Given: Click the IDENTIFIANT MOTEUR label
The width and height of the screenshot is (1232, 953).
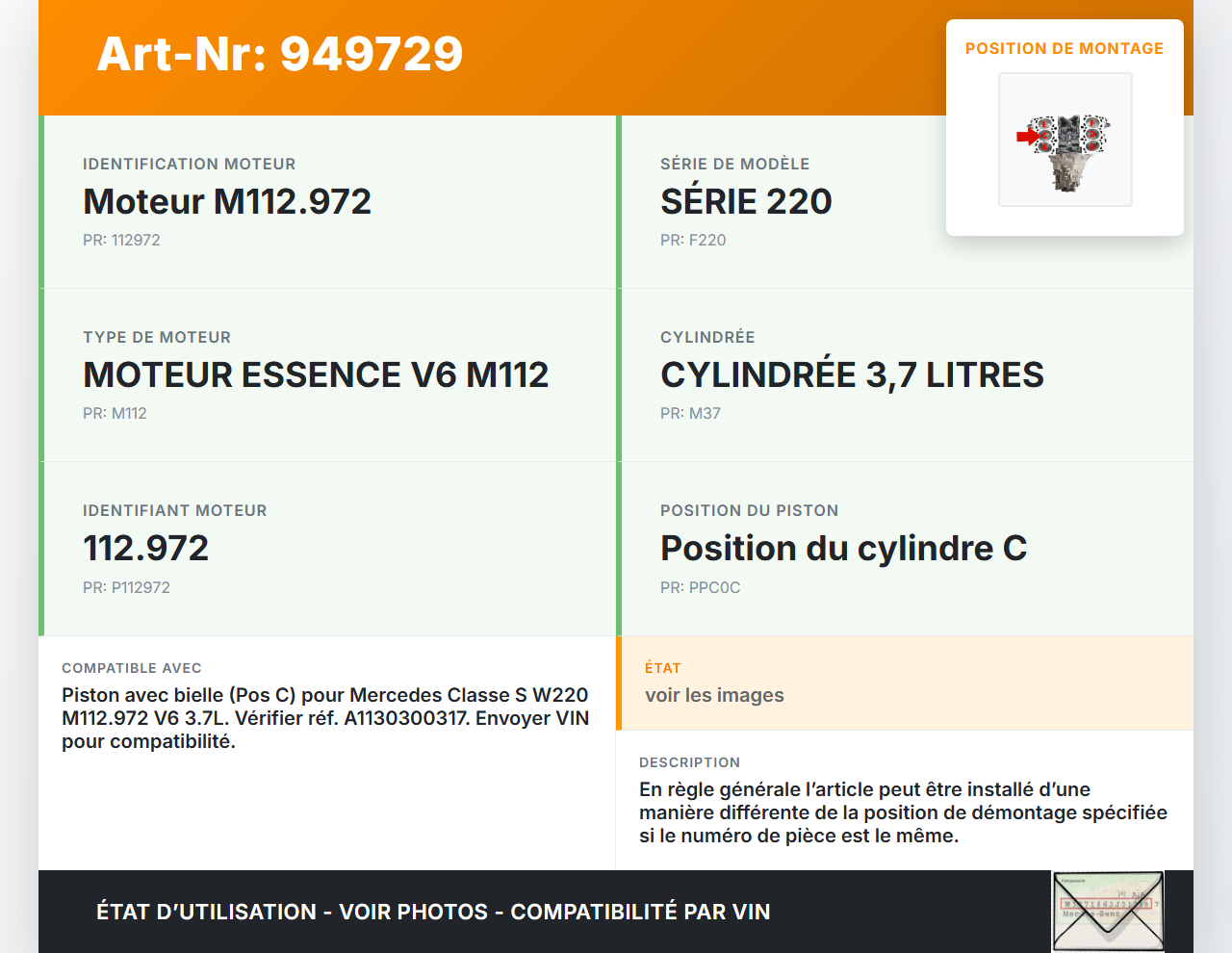Looking at the screenshot, I should click(x=175, y=510).
